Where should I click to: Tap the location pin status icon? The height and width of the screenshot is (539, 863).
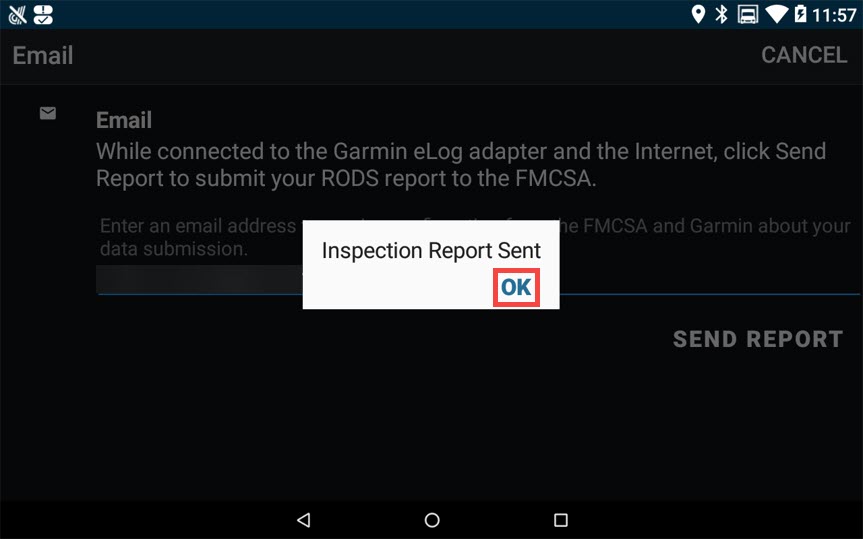[x=698, y=14]
